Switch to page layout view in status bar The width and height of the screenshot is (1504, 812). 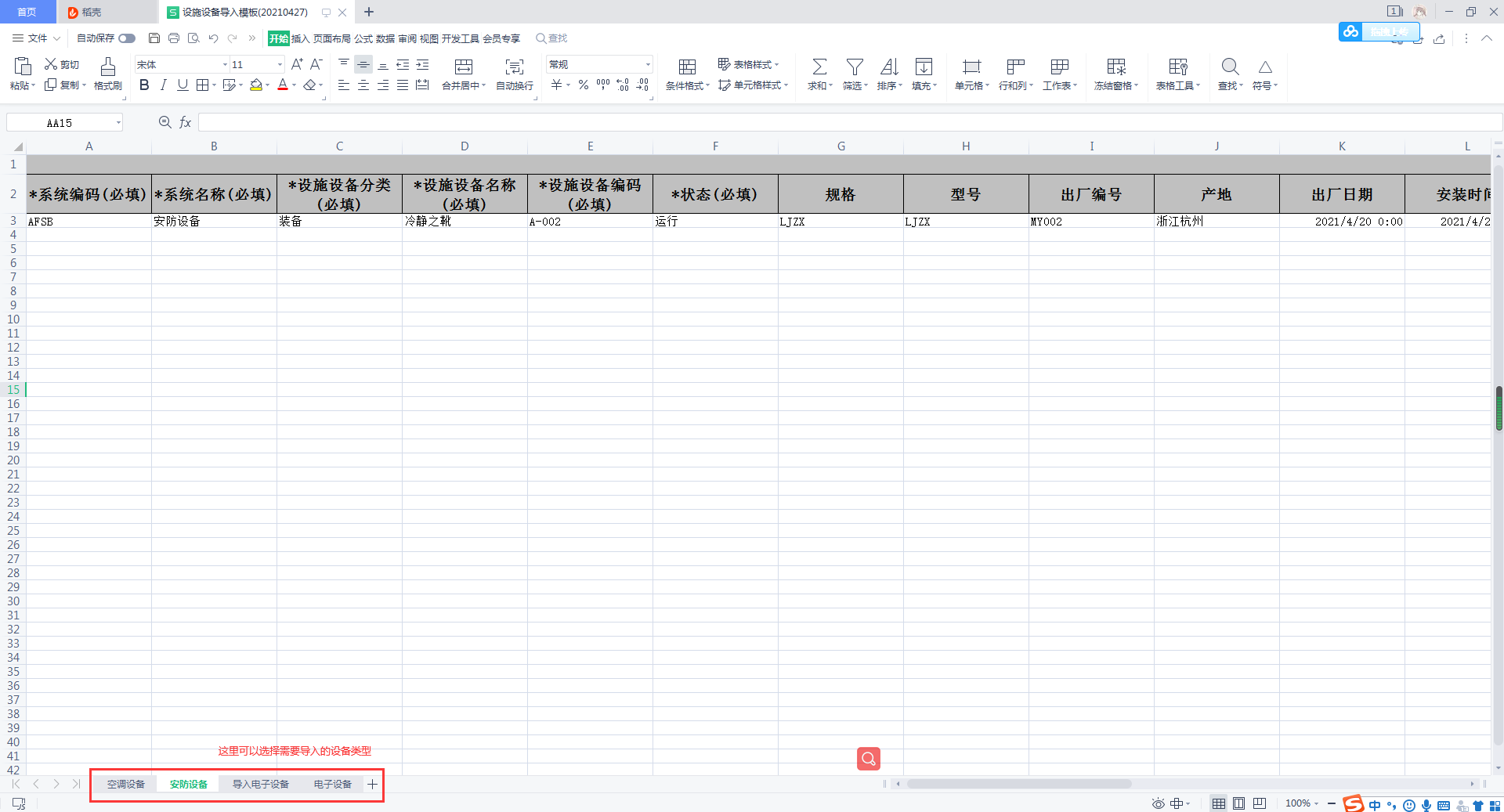[x=1239, y=803]
